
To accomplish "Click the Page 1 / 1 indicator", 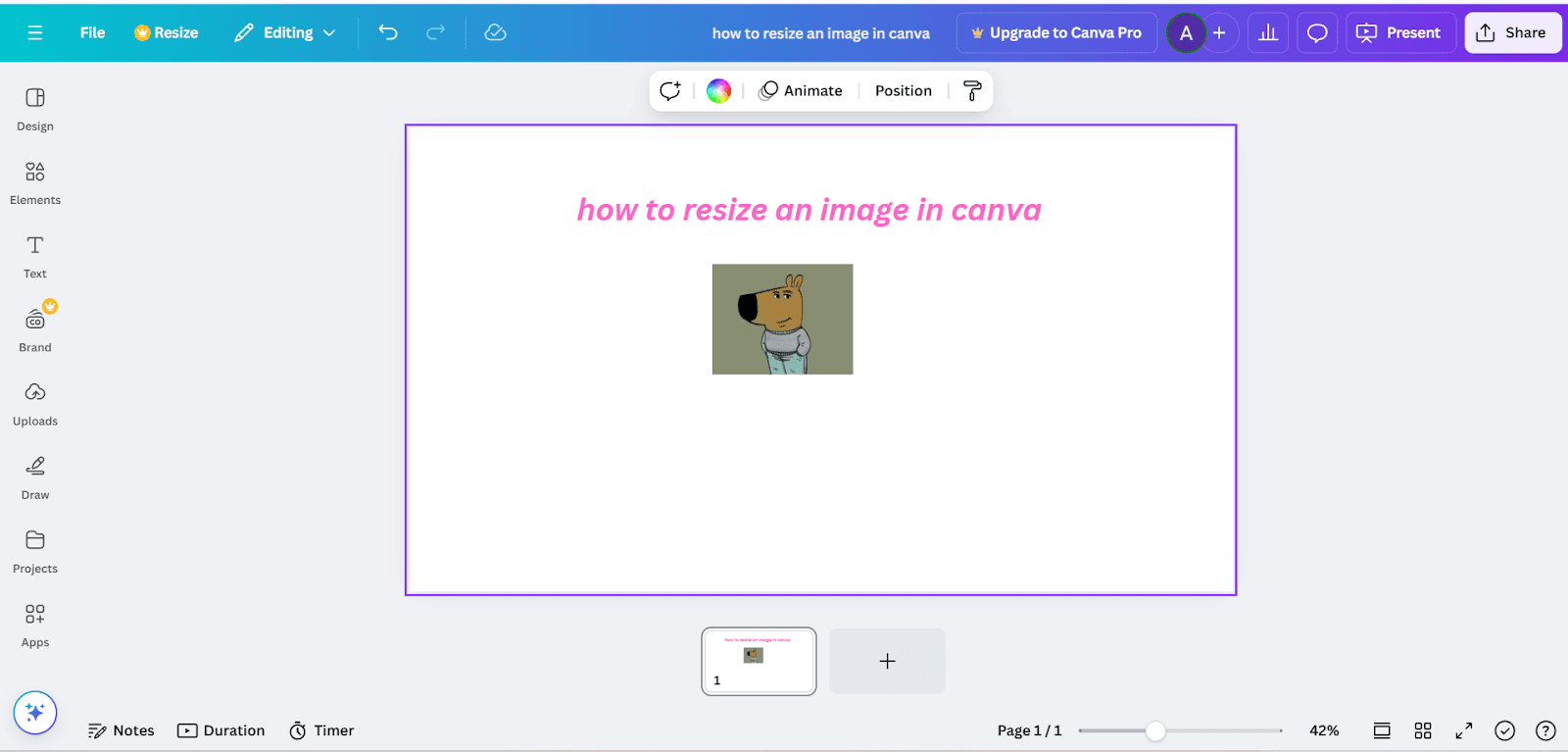I will tap(1029, 730).
